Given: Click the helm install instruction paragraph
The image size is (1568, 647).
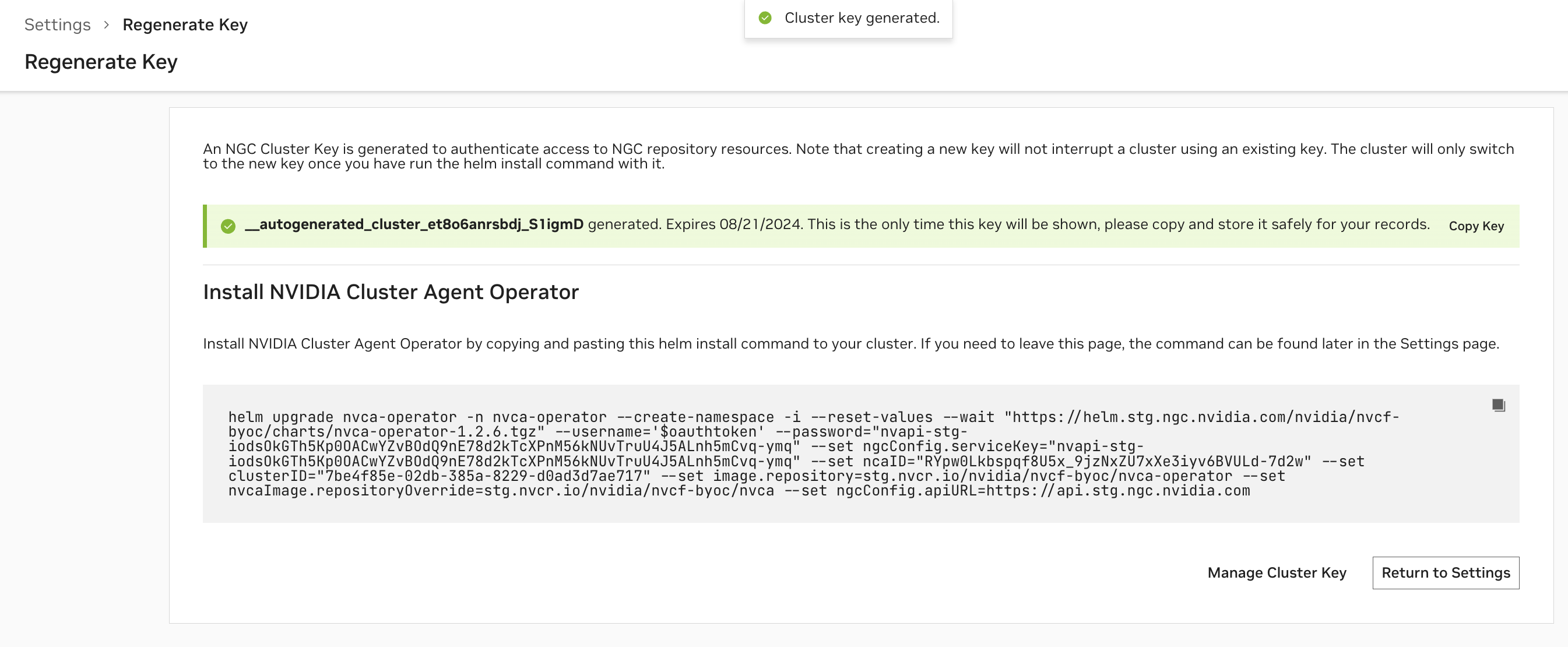Looking at the screenshot, I should tap(851, 344).
